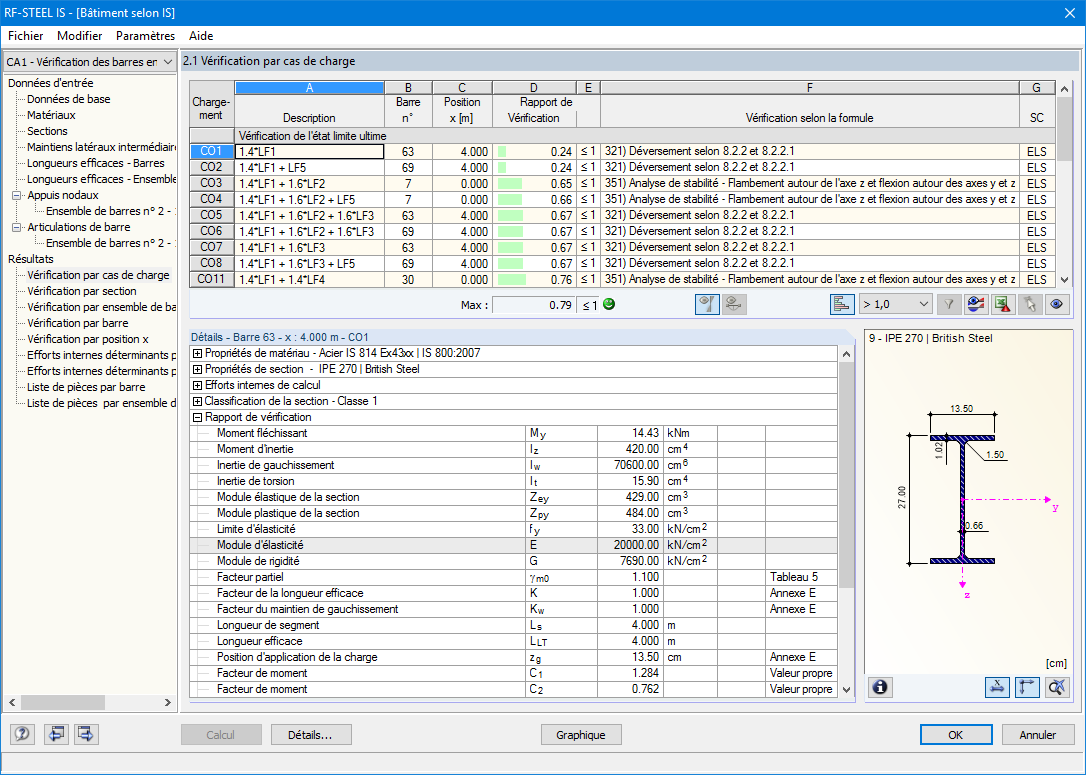Click the details panel scroll-down arrow

[846, 690]
